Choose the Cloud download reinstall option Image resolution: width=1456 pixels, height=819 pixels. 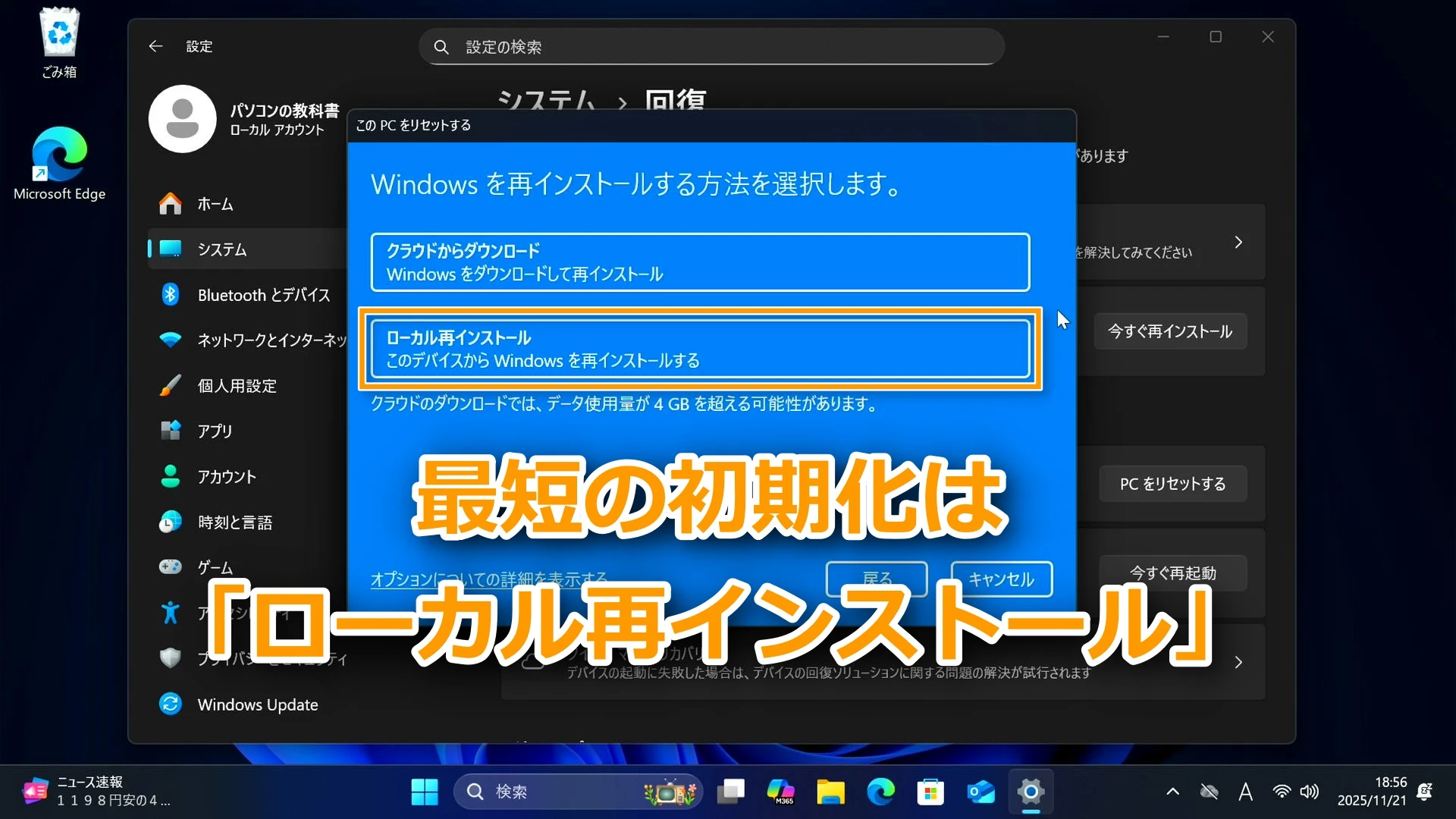point(699,262)
